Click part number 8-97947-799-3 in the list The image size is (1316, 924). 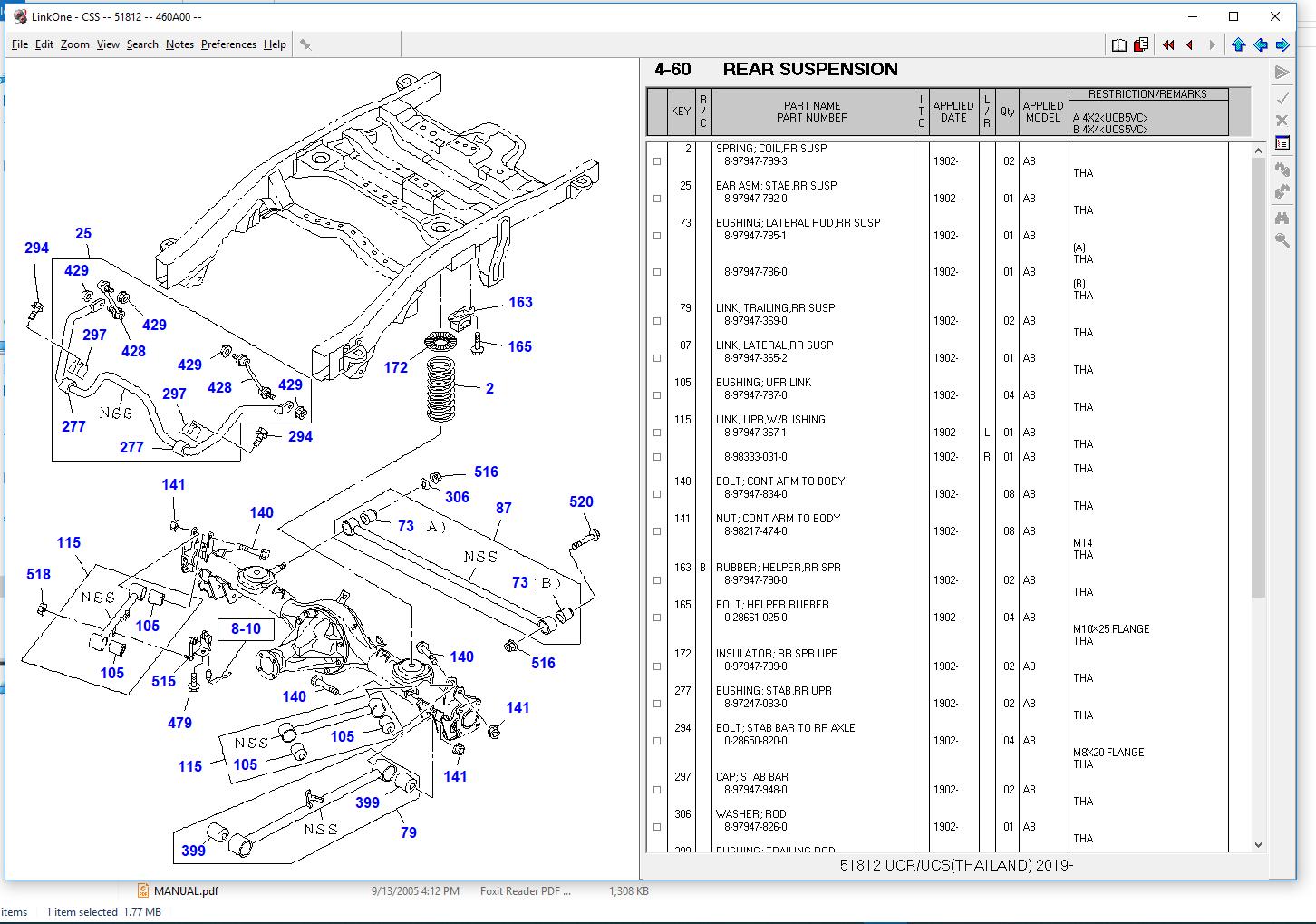click(757, 160)
